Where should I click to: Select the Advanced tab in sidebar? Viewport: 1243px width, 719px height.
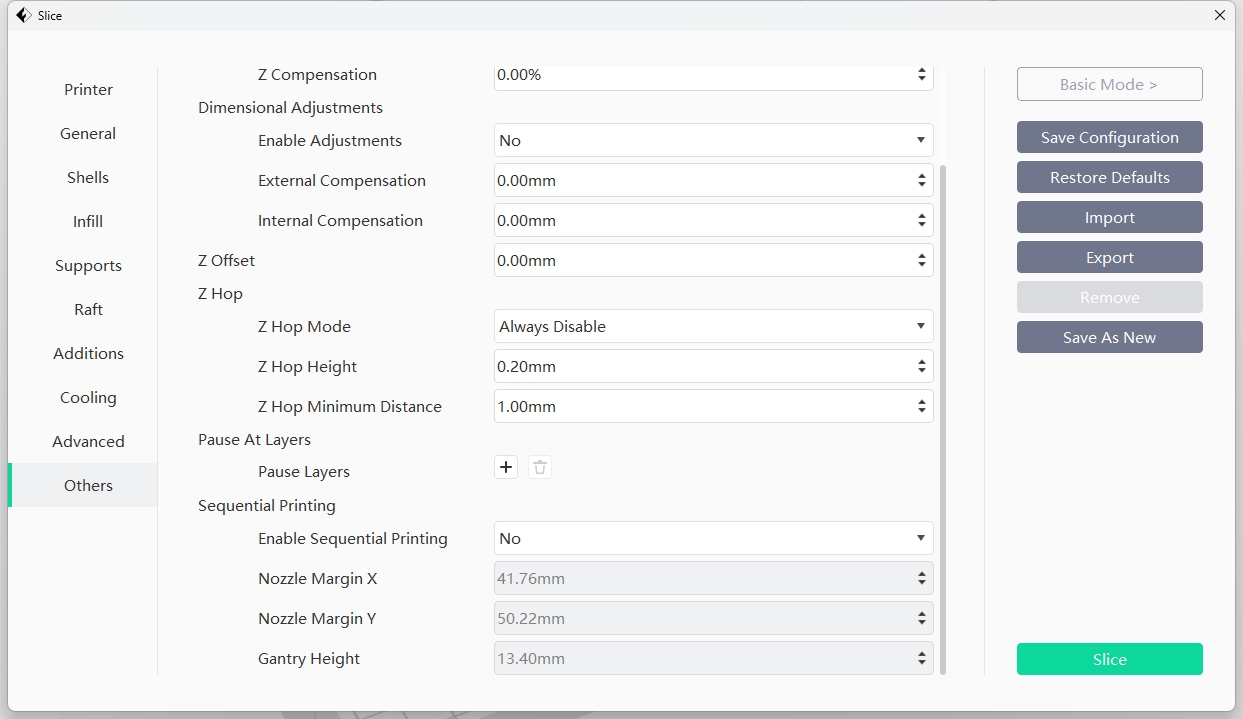pos(88,442)
